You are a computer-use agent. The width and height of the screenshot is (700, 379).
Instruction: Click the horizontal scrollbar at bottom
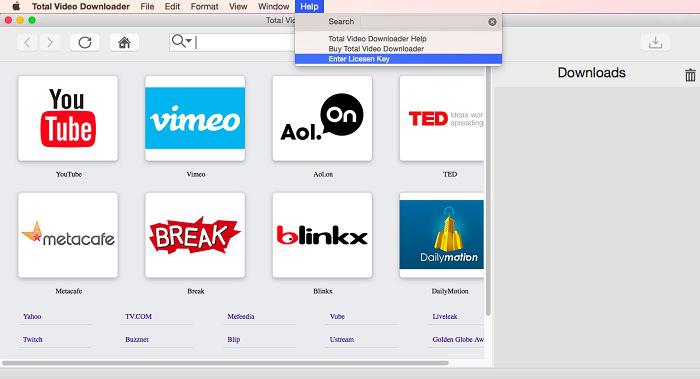point(225,363)
